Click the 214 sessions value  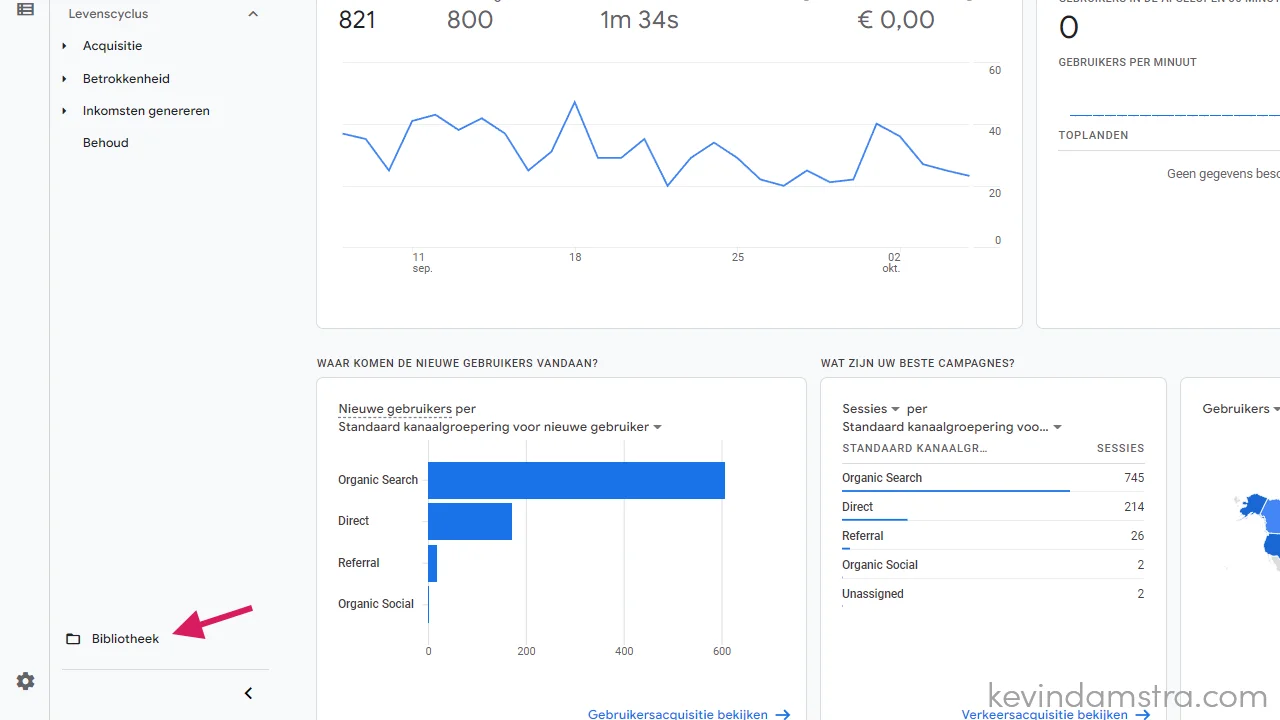coord(1134,507)
